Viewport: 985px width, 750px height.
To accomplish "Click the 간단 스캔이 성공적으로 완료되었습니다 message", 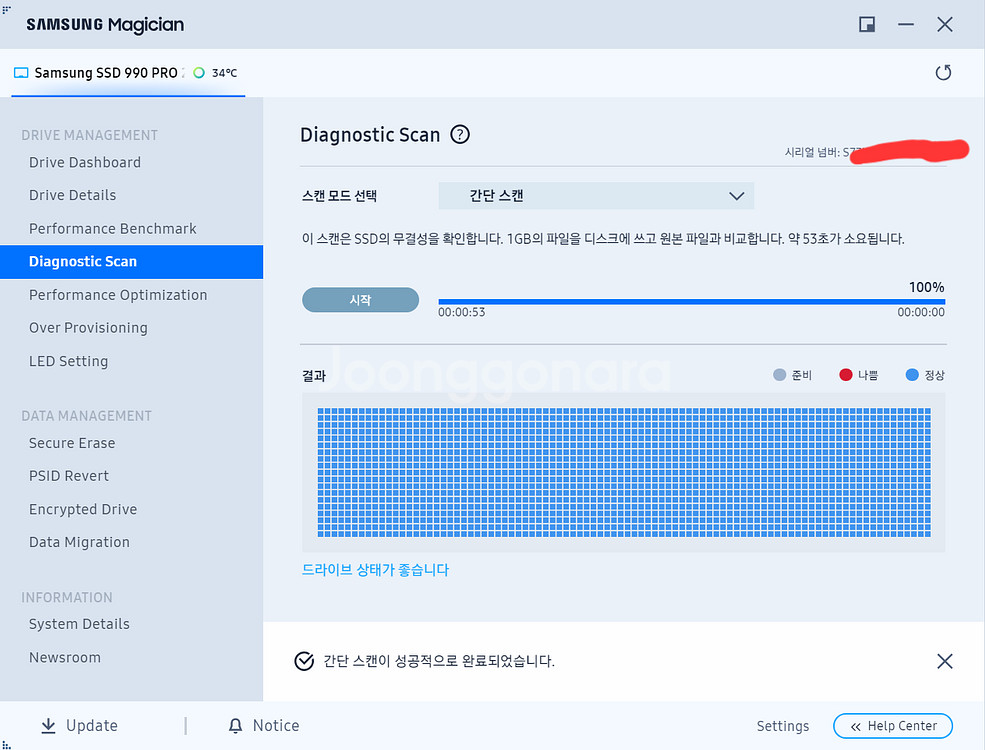I will pos(438,661).
